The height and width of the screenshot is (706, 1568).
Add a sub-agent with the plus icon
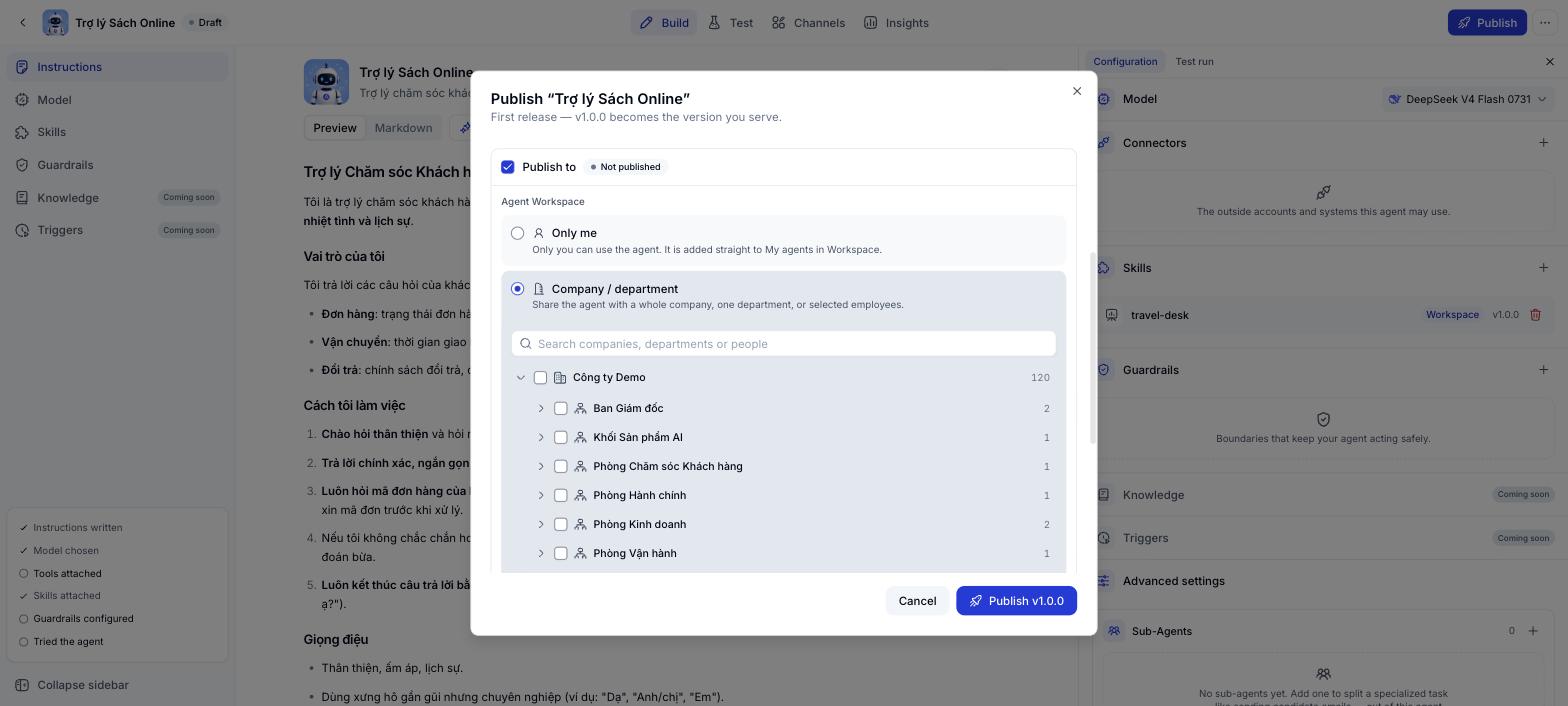(x=1533, y=631)
